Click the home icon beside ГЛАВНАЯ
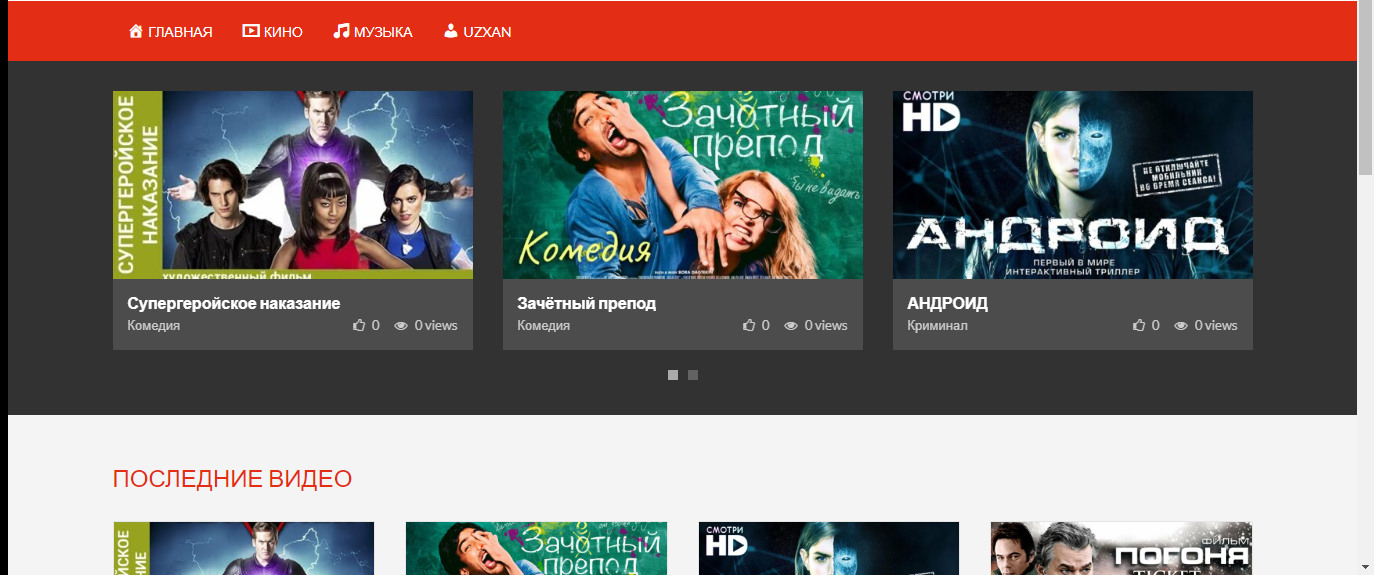1374x575 pixels. pyautogui.click(x=136, y=31)
